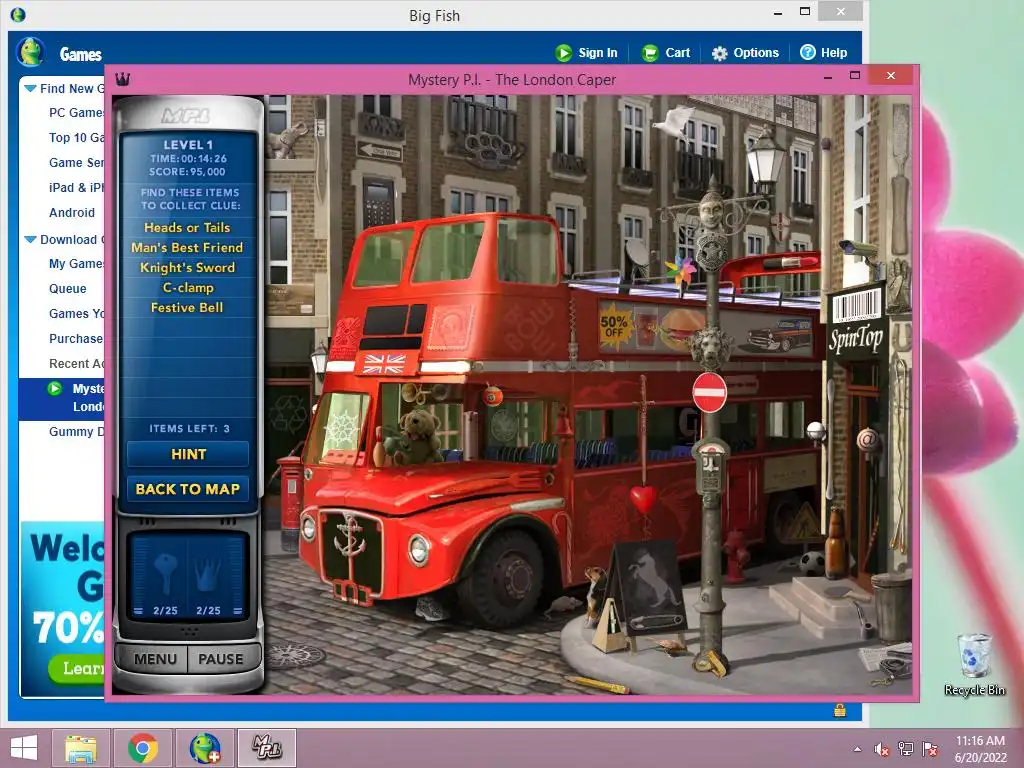Click the Learn more green button in banner
The image size is (1024, 768).
[x=76, y=667]
